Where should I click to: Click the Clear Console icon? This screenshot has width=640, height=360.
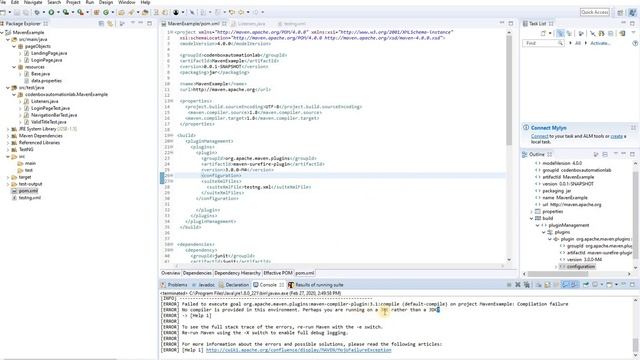[539, 284]
